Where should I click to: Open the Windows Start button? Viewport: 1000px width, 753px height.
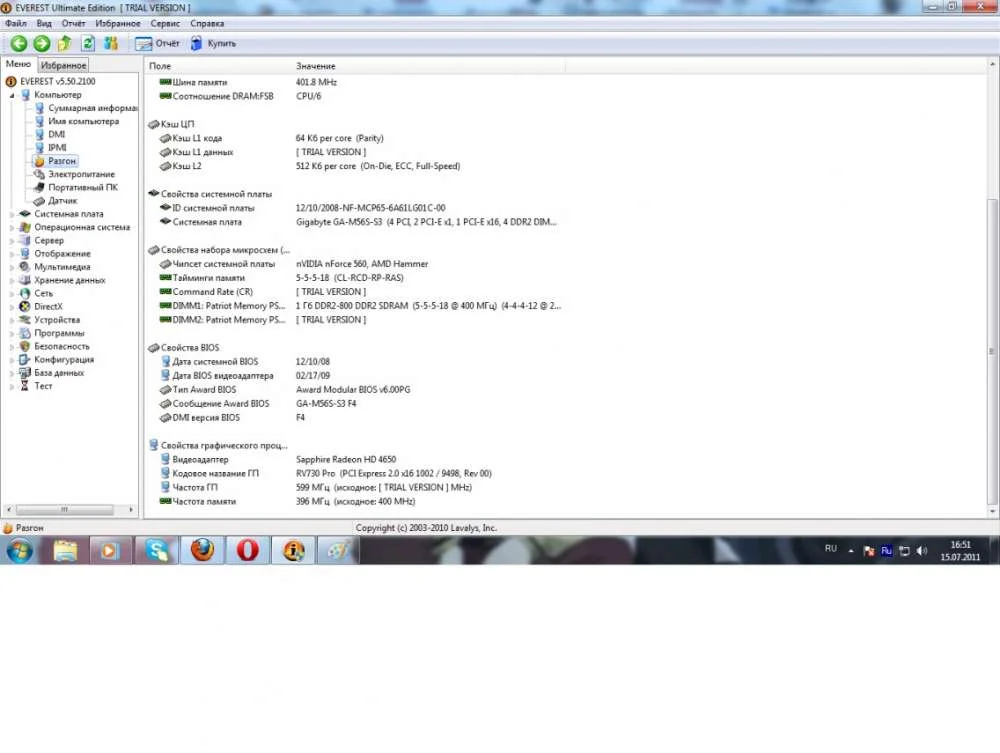(19, 550)
